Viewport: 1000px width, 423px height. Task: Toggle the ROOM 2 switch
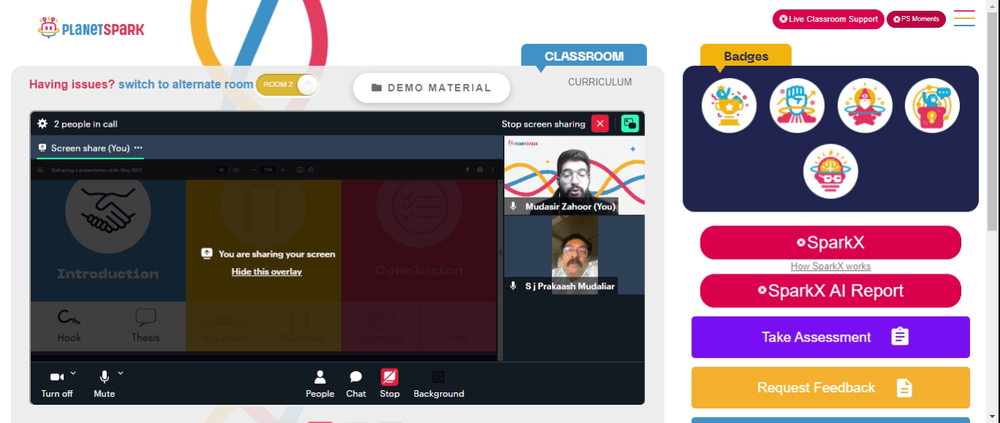tap(286, 85)
